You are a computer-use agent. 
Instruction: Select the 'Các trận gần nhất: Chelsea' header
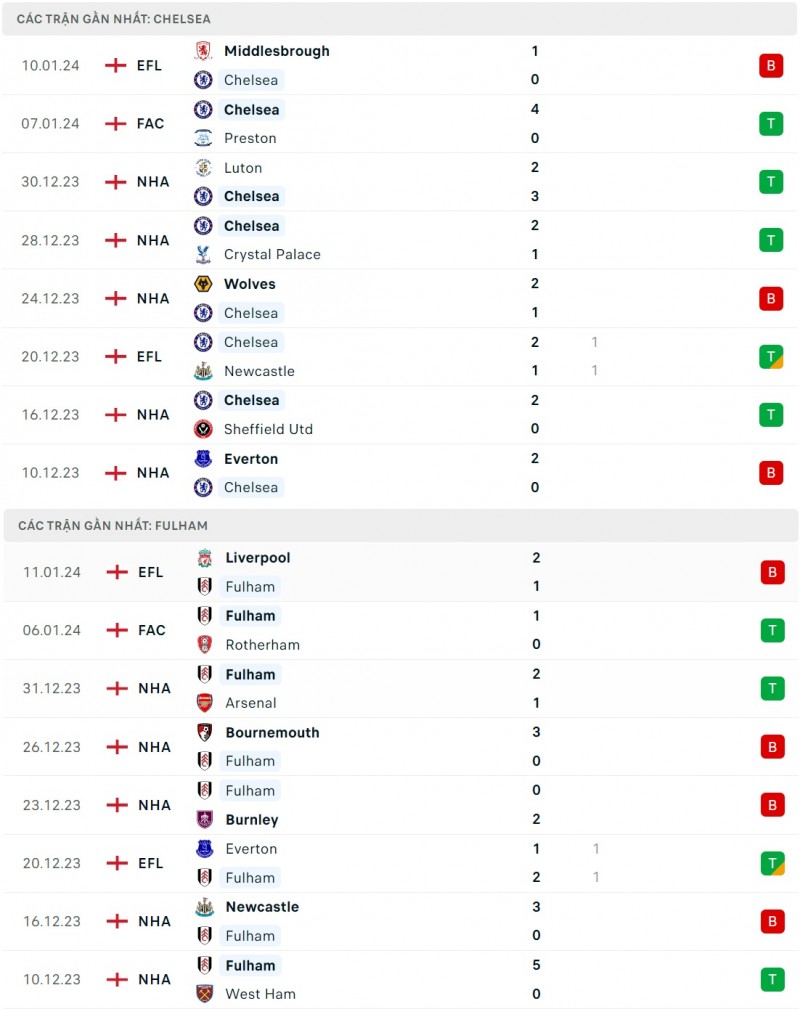[114, 19]
